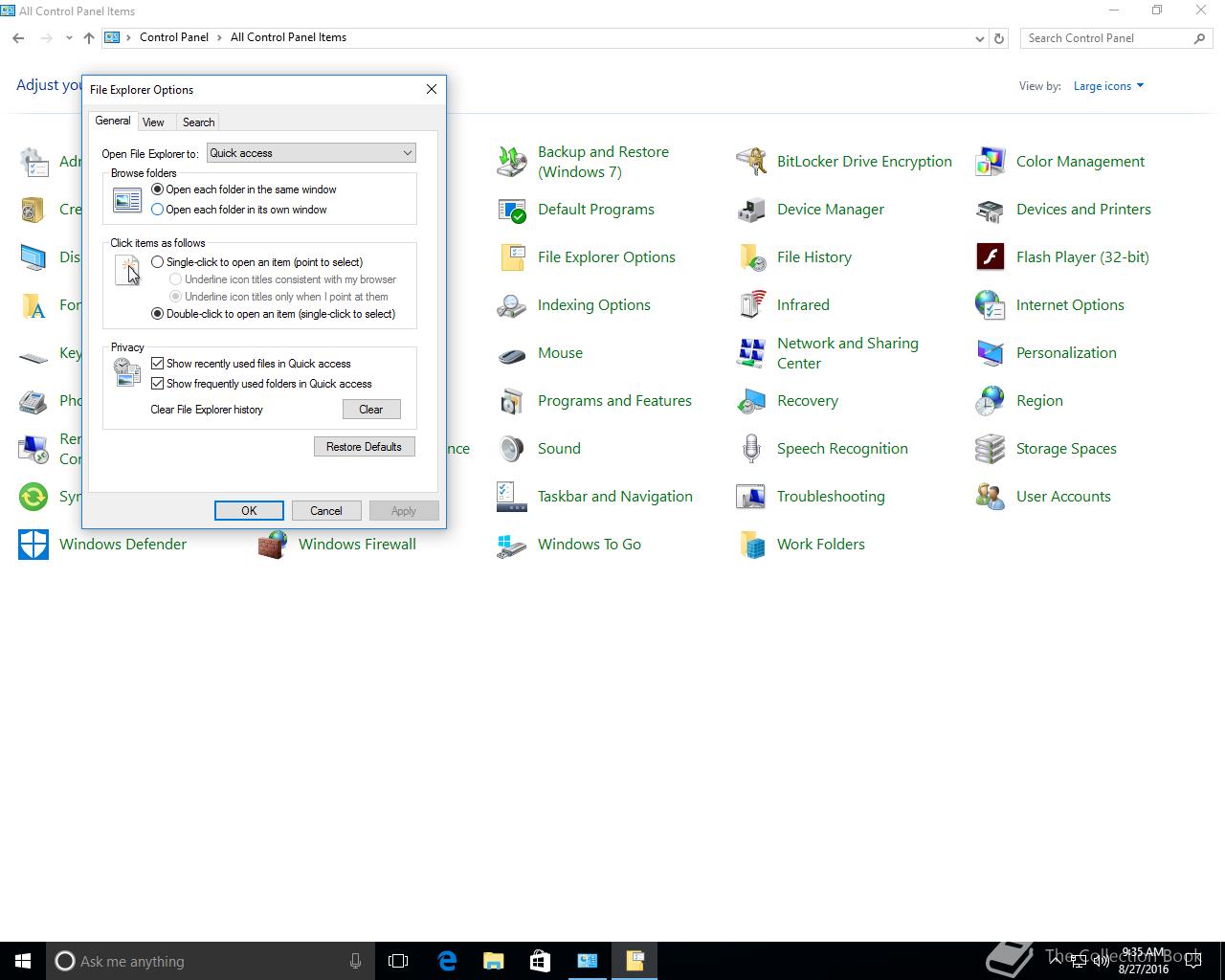Image resolution: width=1225 pixels, height=980 pixels.
Task: Open the Windows Start menu
Action: 23,961
